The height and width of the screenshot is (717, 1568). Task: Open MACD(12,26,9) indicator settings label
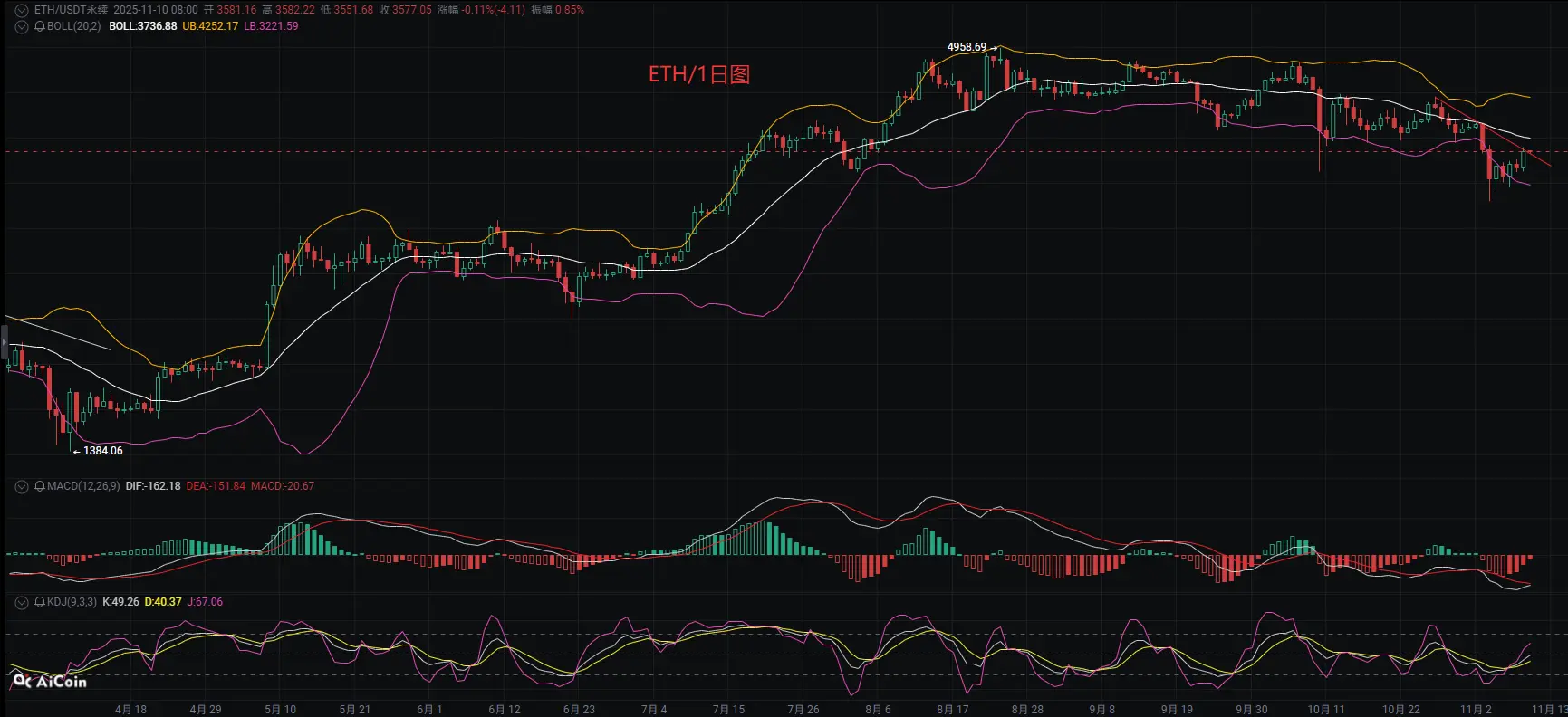pos(83,486)
